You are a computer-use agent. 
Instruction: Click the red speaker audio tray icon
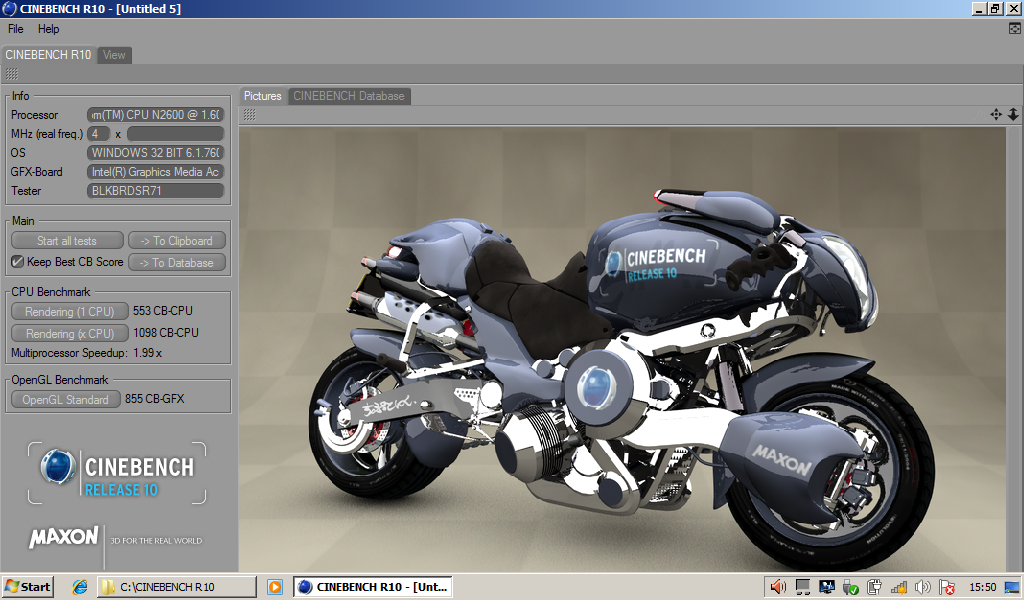[778, 586]
